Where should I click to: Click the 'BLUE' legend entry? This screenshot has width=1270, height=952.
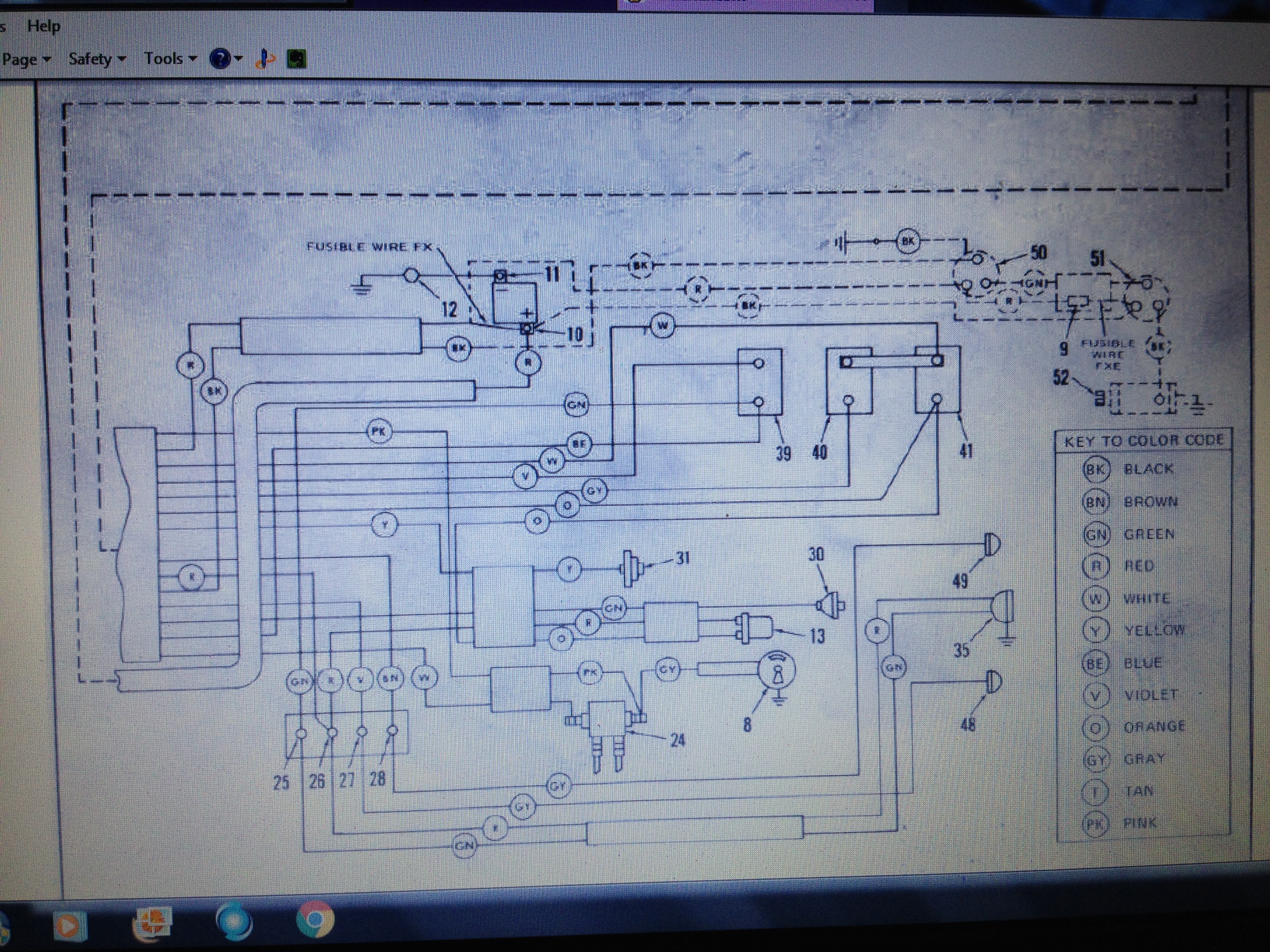[x=1142, y=663]
